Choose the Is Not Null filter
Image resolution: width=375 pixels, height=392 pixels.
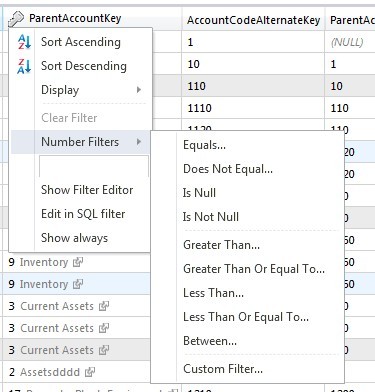(210, 217)
